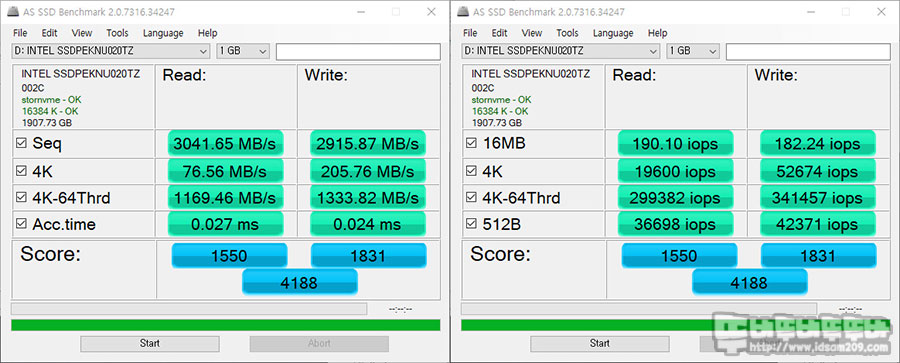Screen dimensions: 900x363
Task: Toggle 16MB checkbox in right window
Action: (471, 144)
